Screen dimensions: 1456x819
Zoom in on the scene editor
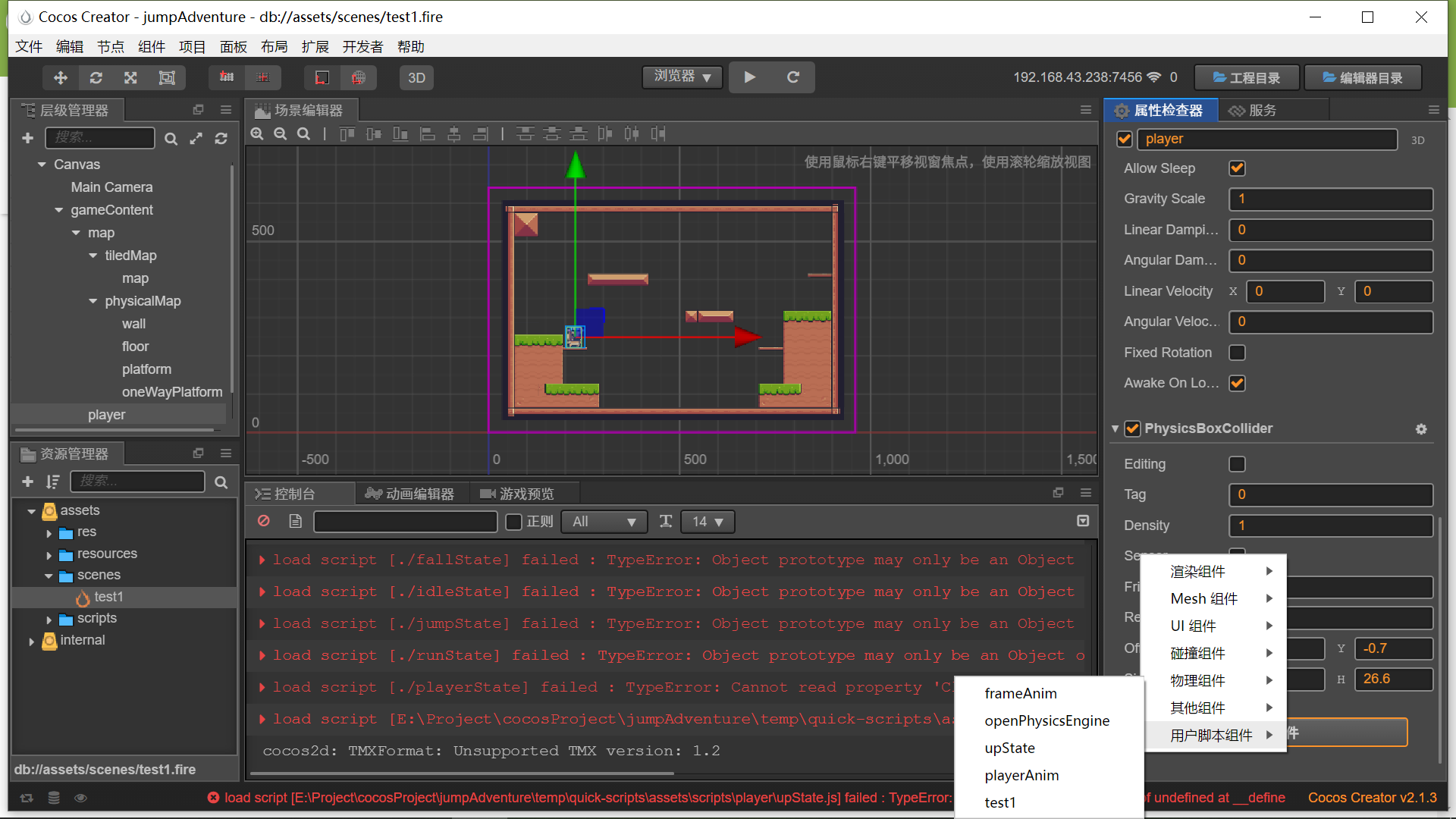[257, 133]
